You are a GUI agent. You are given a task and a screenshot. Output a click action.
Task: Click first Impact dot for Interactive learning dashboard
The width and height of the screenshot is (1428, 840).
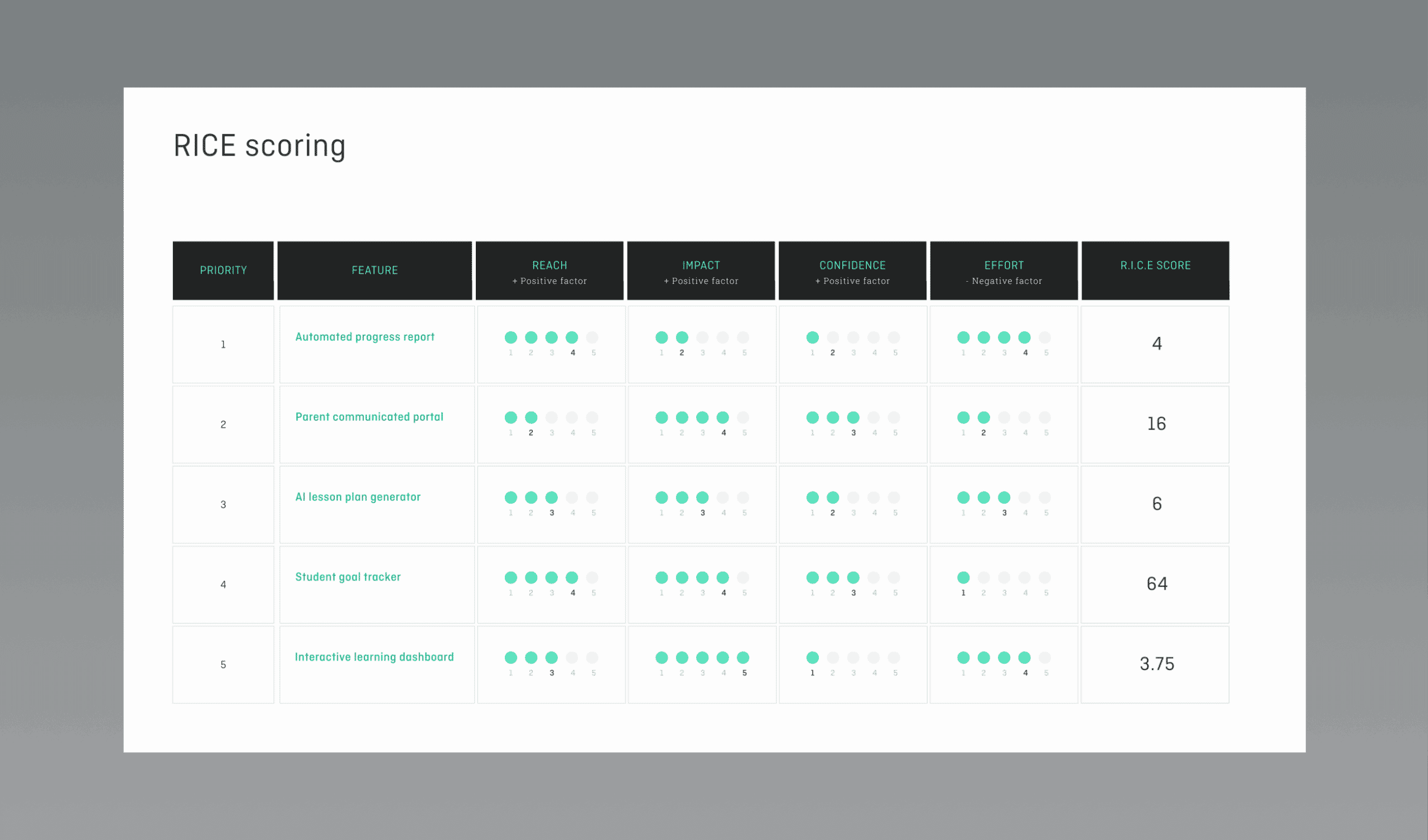point(662,657)
